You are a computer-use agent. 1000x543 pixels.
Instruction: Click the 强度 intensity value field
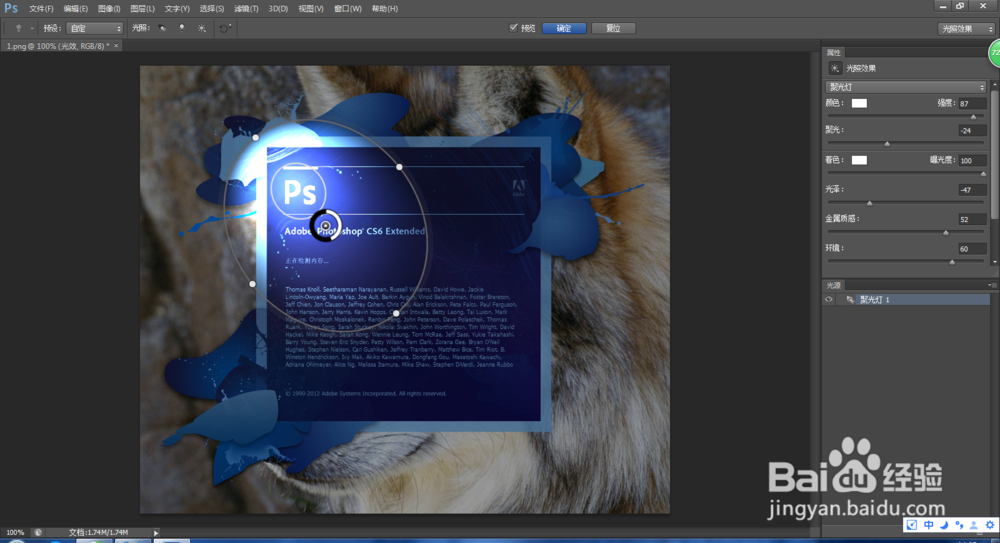pos(972,103)
